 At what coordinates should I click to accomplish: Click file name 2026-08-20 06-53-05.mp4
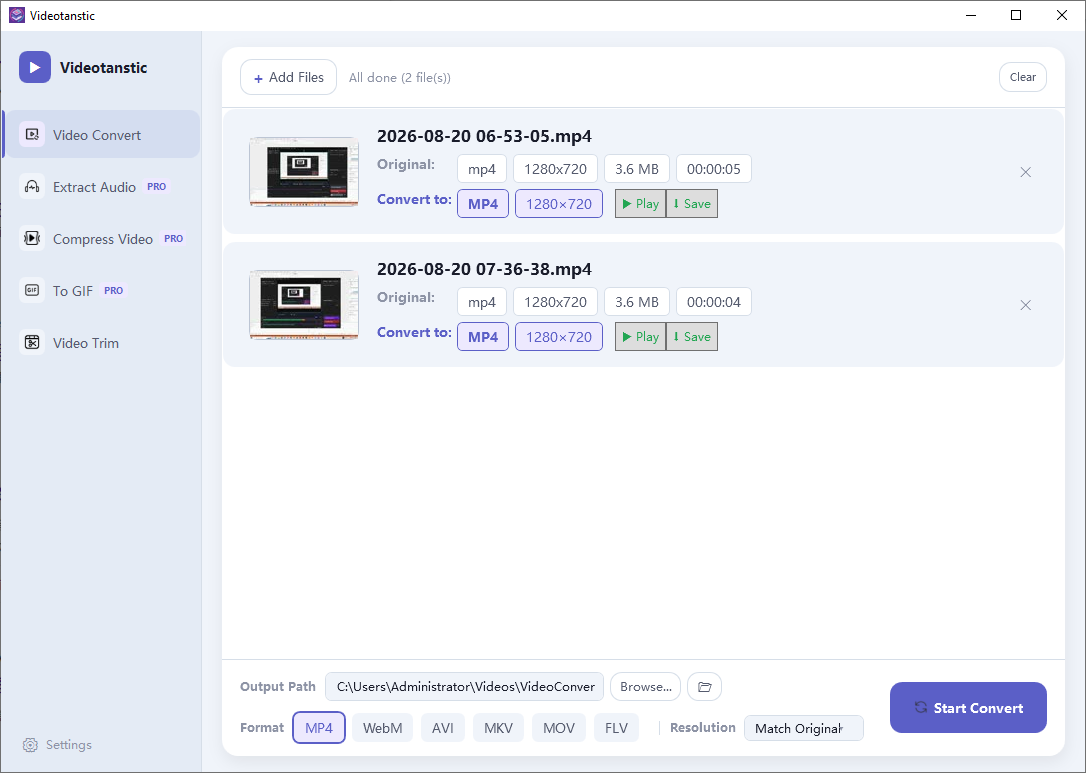(484, 136)
